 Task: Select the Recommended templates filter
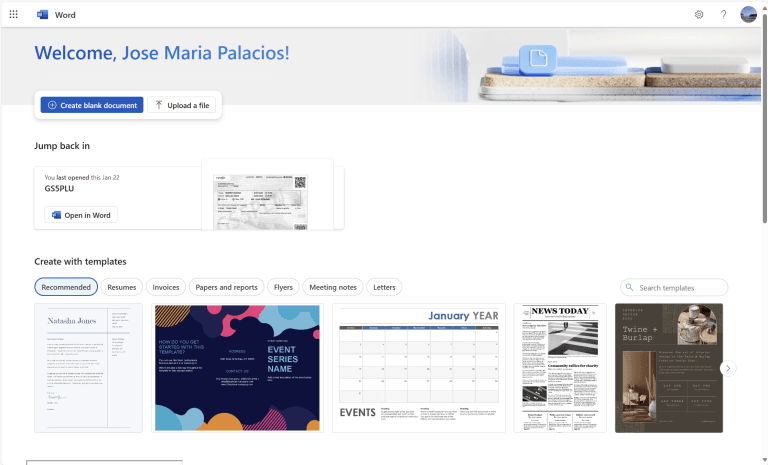tap(66, 287)
